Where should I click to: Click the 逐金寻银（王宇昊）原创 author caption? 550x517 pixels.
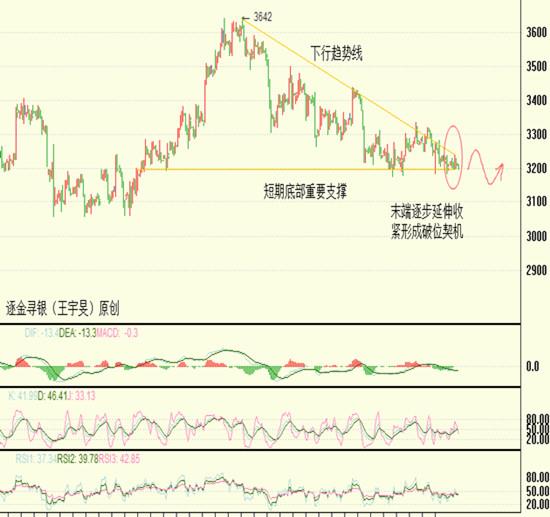click(x=62, y=308)
